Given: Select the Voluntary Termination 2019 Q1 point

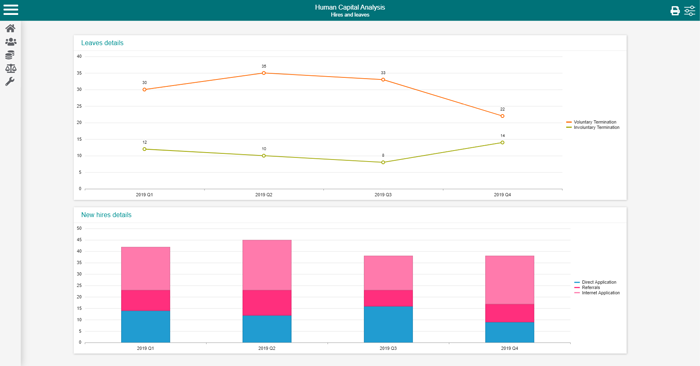Looking at the screenshot, I should (x=144, y=90).
